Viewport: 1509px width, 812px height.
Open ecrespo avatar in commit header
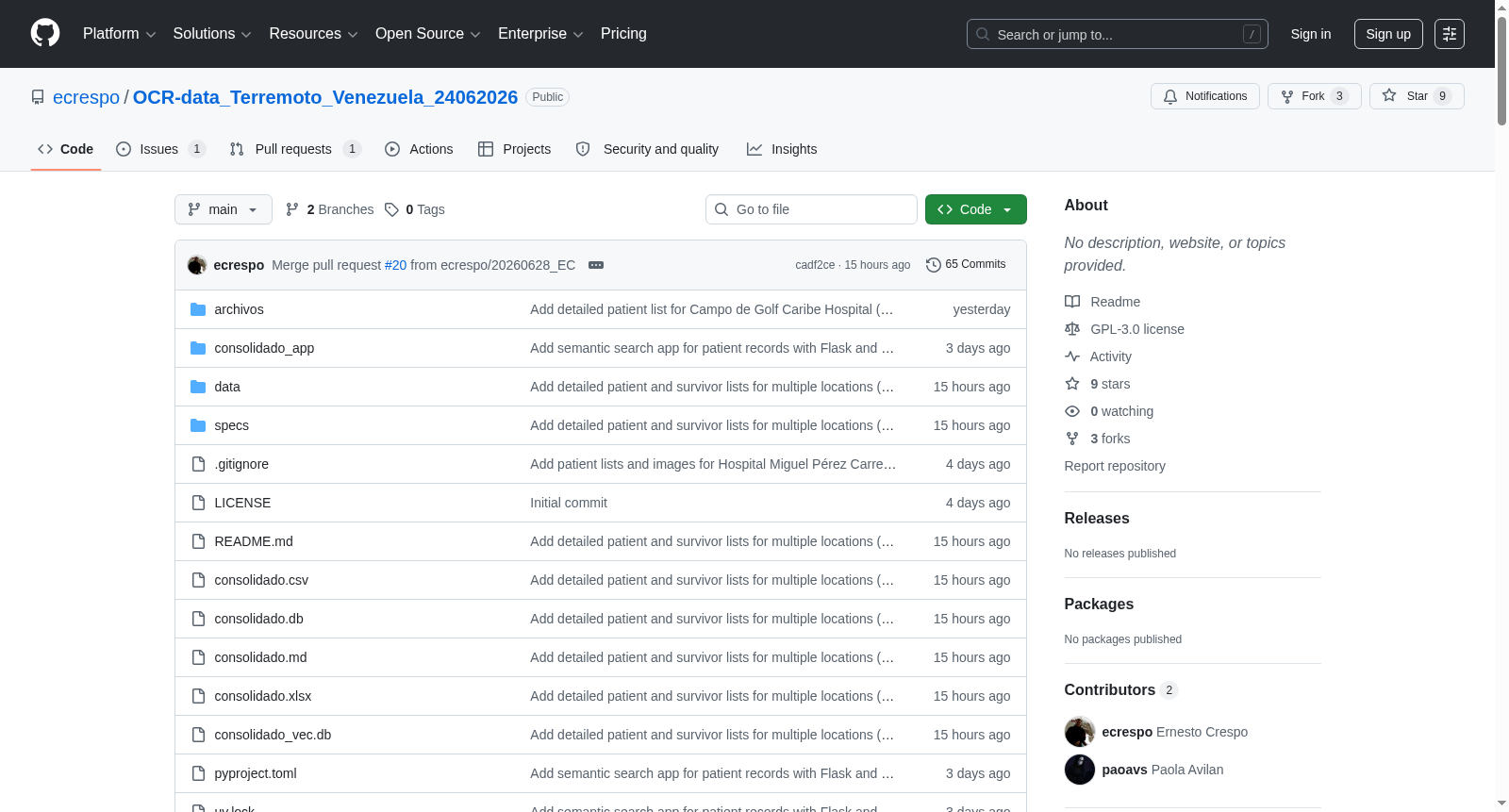point(197,265)
